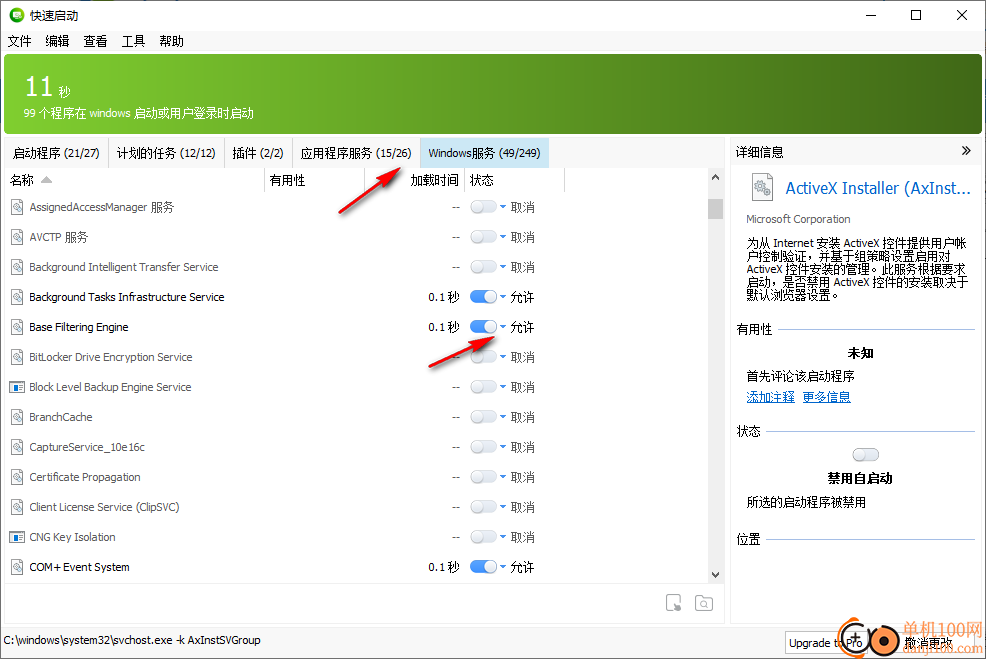Open status dropdown for Client License Service

click(x=503, y=507)
